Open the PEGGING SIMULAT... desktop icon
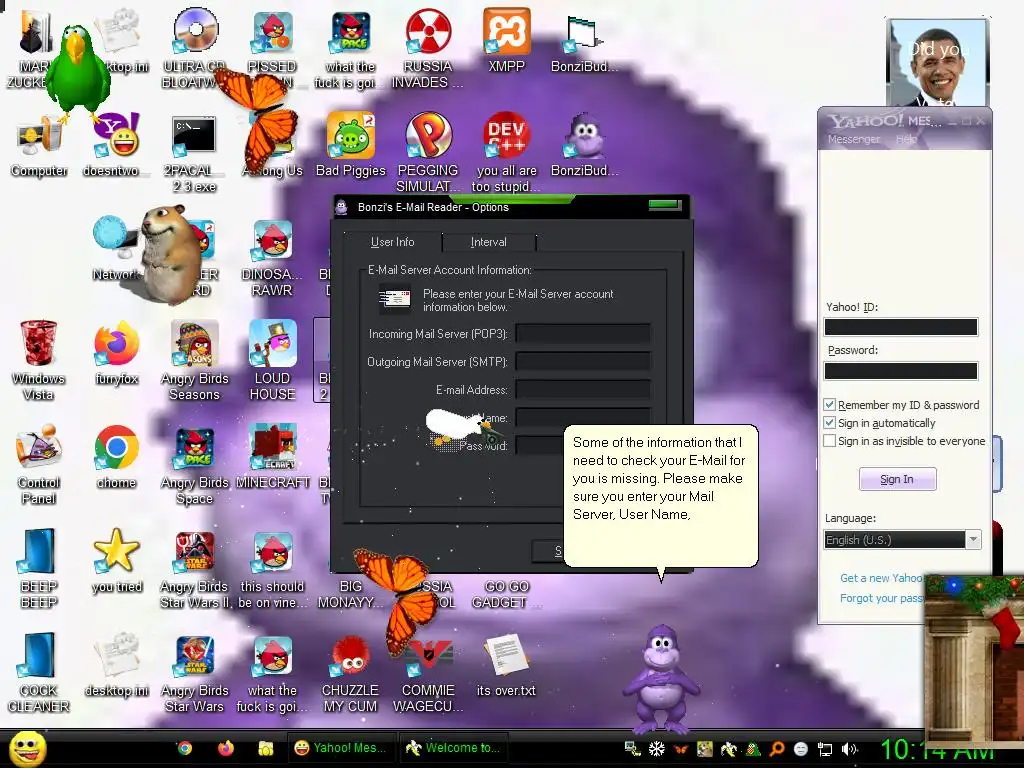 [428, 152]
